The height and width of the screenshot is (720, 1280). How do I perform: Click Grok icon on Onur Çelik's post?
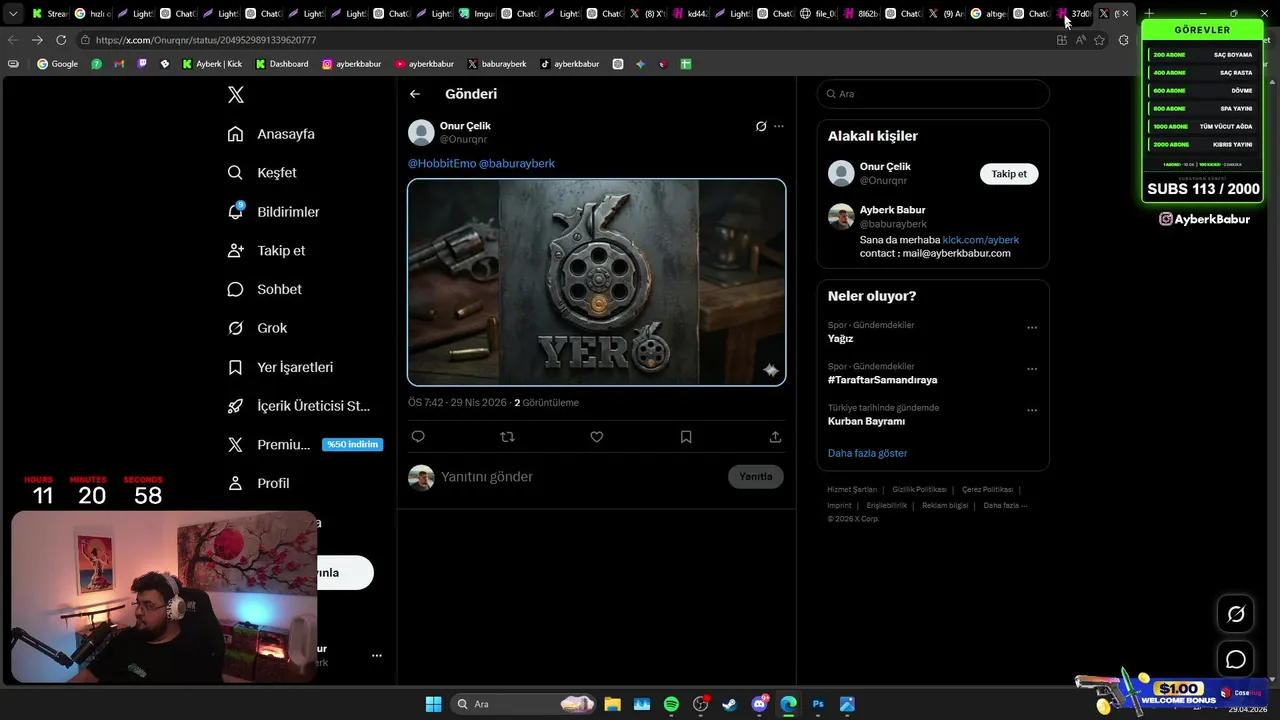point(761,126)
